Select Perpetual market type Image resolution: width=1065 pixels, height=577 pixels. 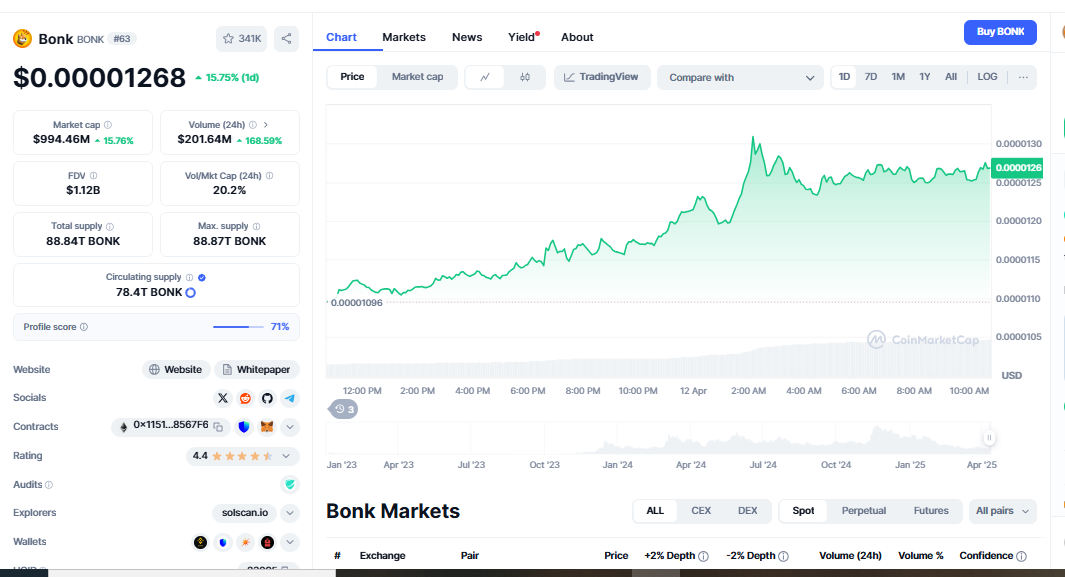click(864, 511)
